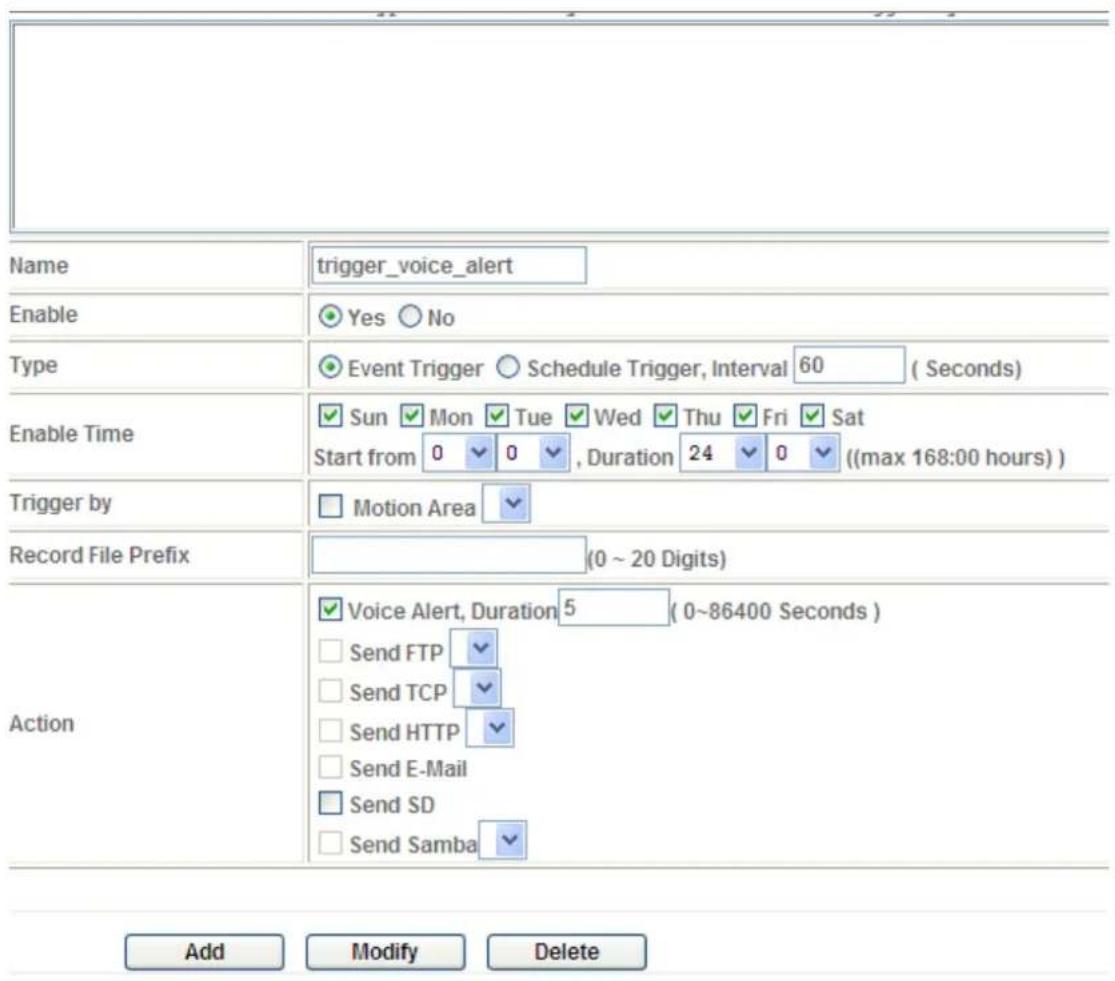Check the Send Samba option

(330, 843)
